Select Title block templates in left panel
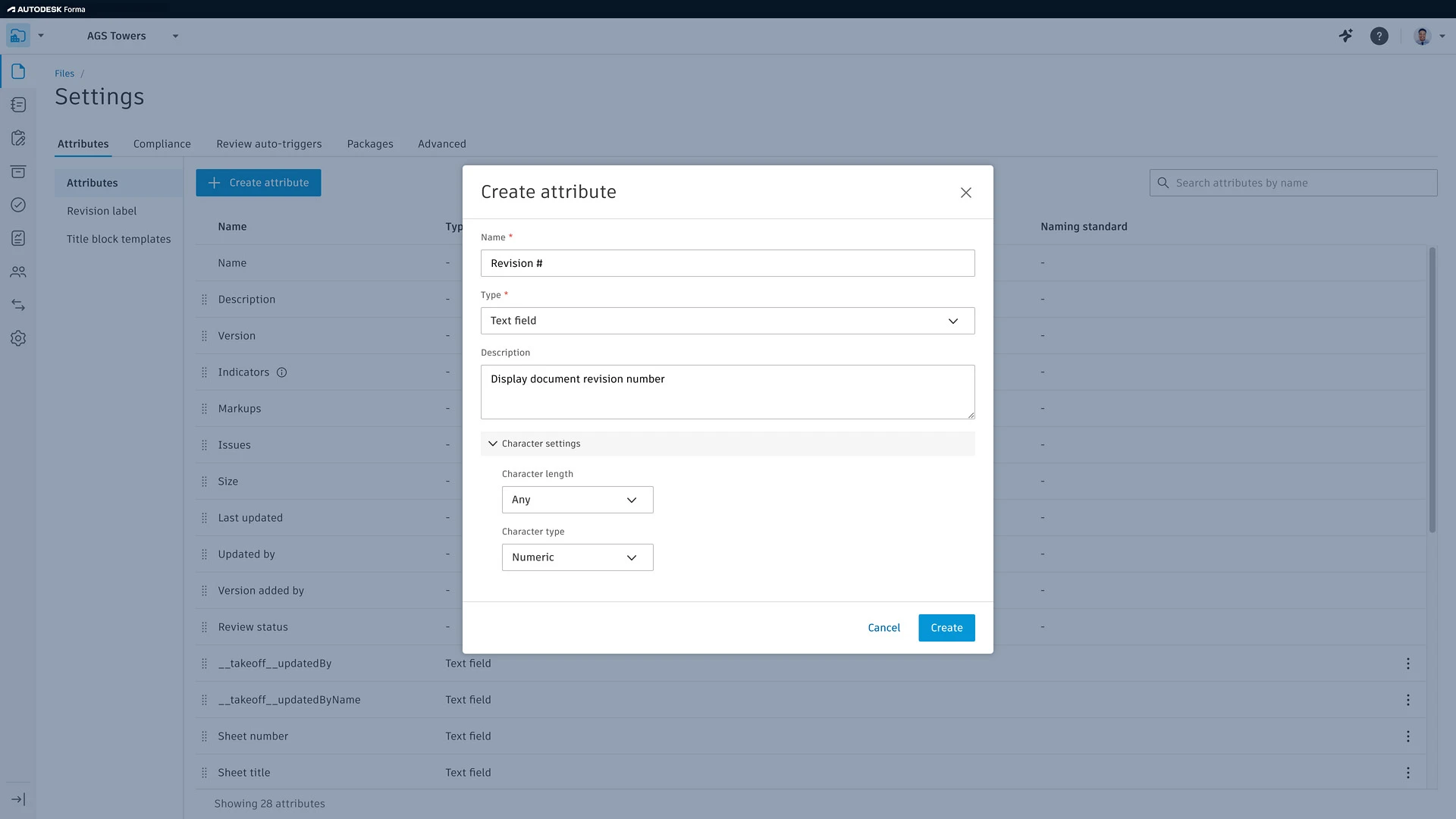This screenshot has height=819, width=1456. (x=119, y=239)
